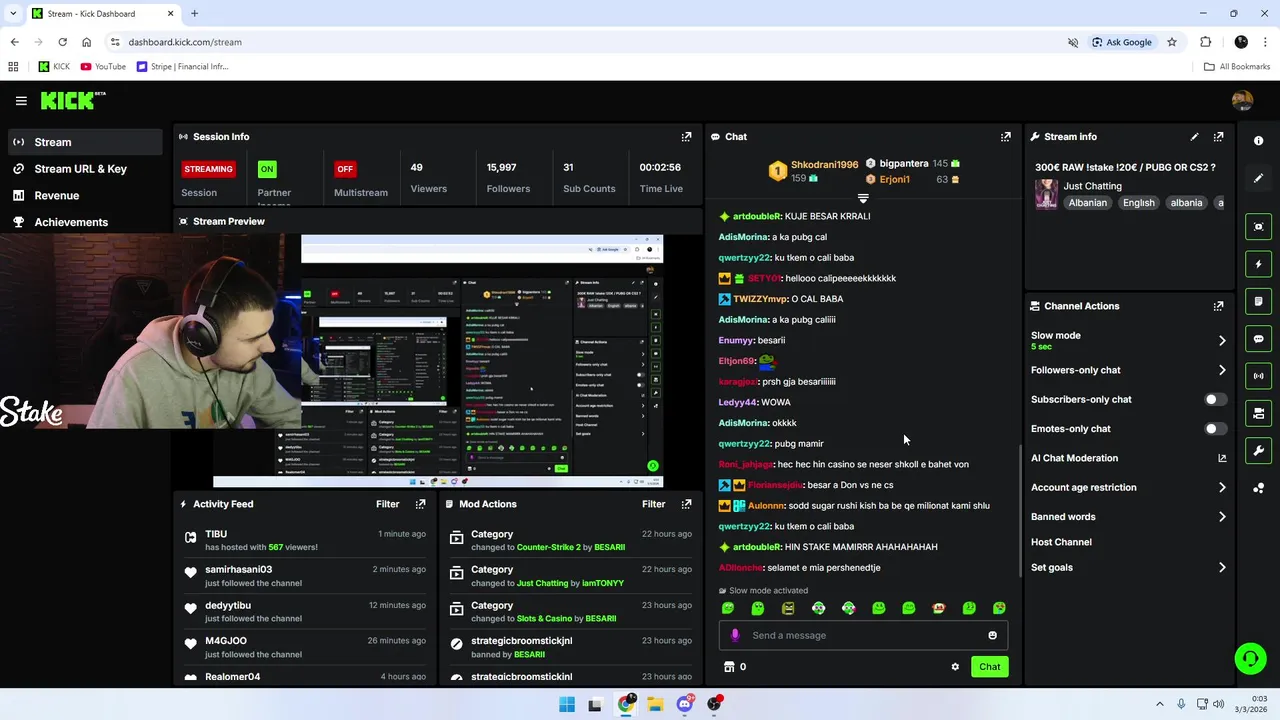The height and width of the screenshot is (720, 1280).
Task: Open Windows Start button on taskbar
Action: 567,704
